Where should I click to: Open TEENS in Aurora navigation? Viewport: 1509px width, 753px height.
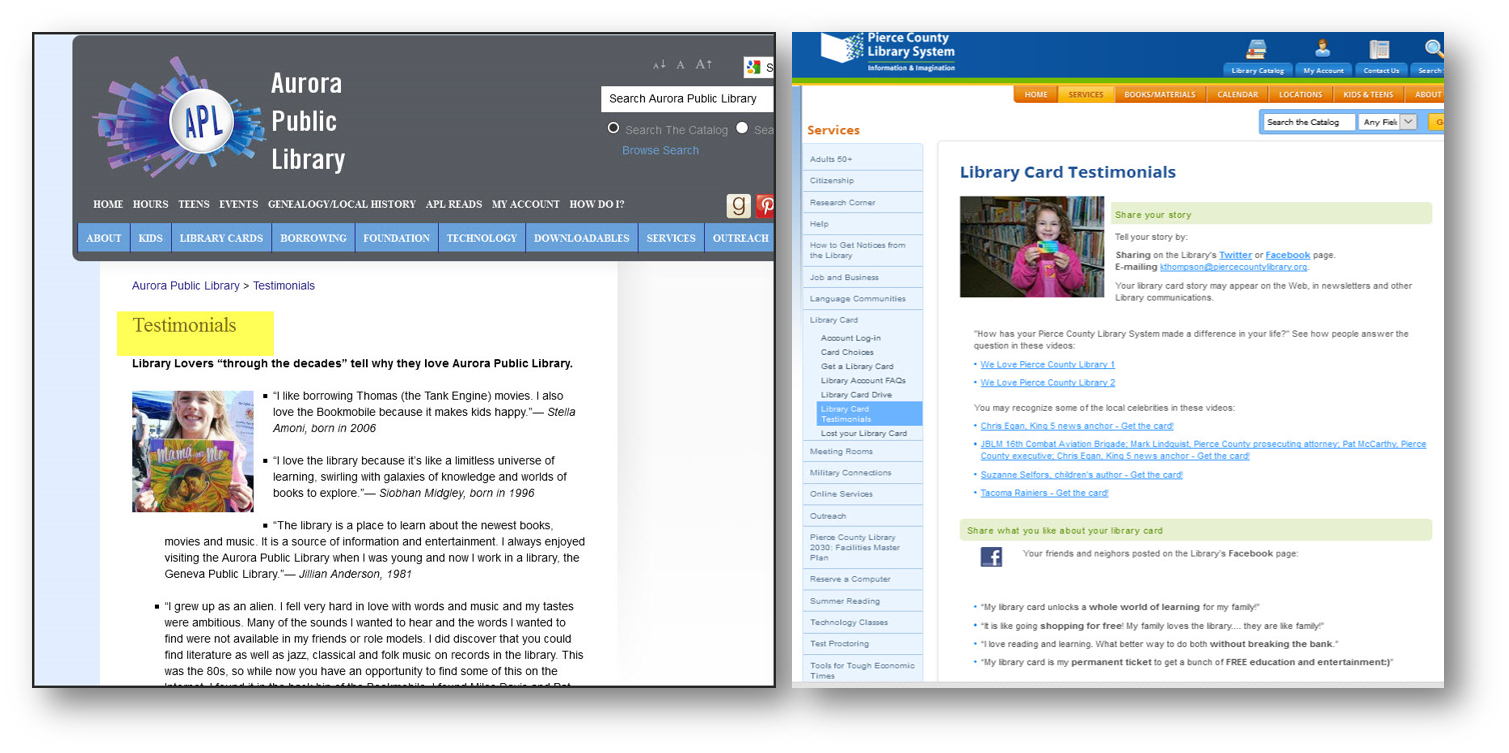194,204
